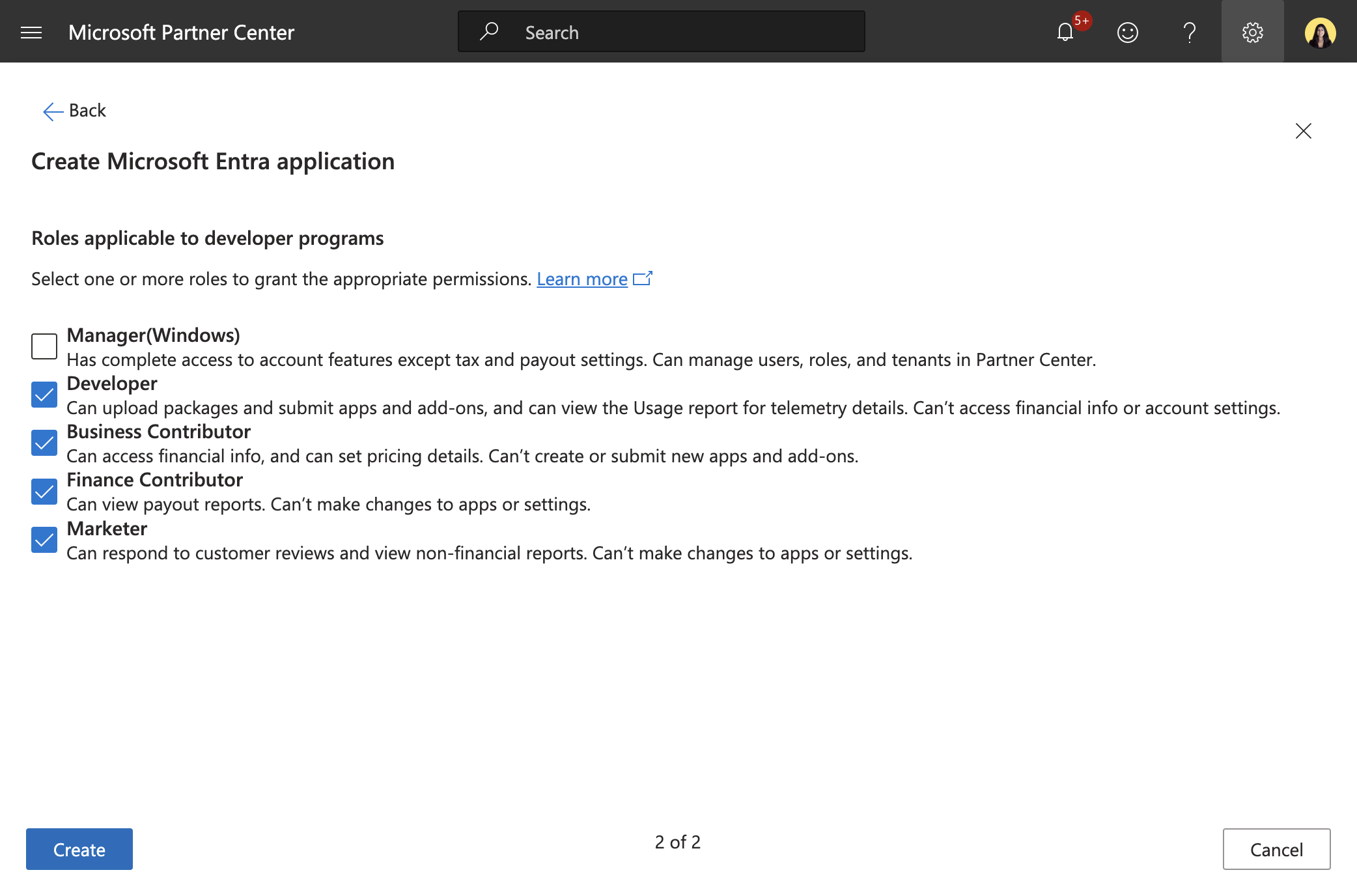The width and height of the screenshot is (1357, 896).
Task: Open the help question mark
Action: click(x=1190, y=32)
